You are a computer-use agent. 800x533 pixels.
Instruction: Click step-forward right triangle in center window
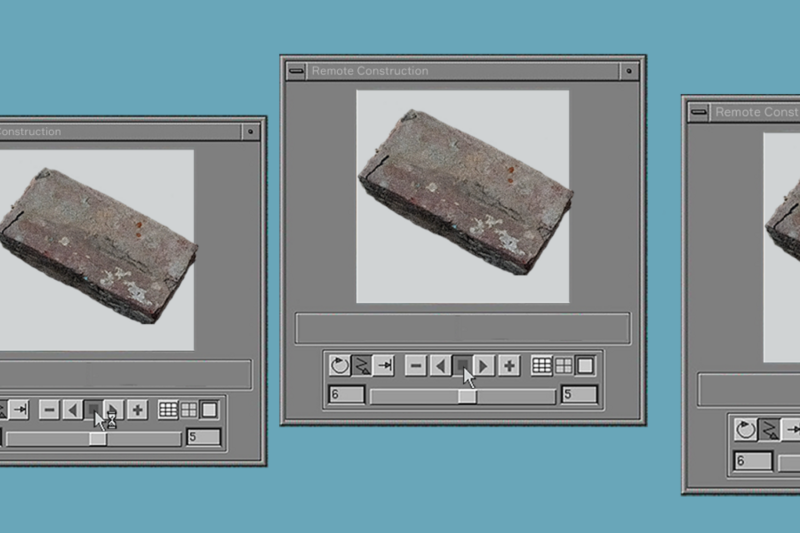point(485,365)
